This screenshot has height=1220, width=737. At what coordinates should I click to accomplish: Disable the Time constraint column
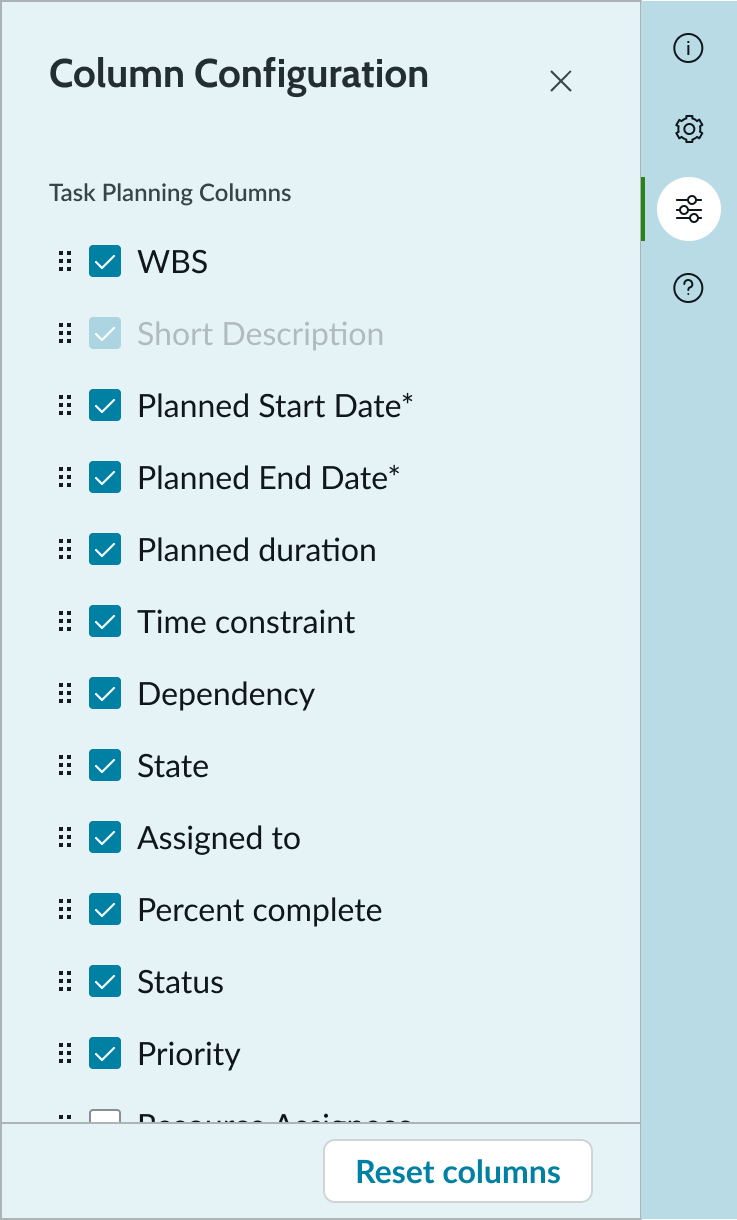pos(105,622)
